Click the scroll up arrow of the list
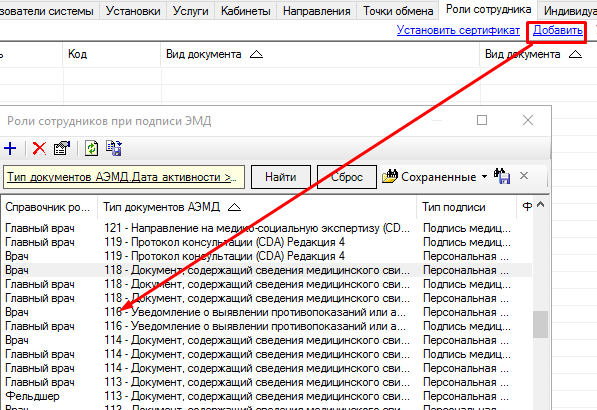This screenshot has height=410, width=597. [x=540, y=205]
